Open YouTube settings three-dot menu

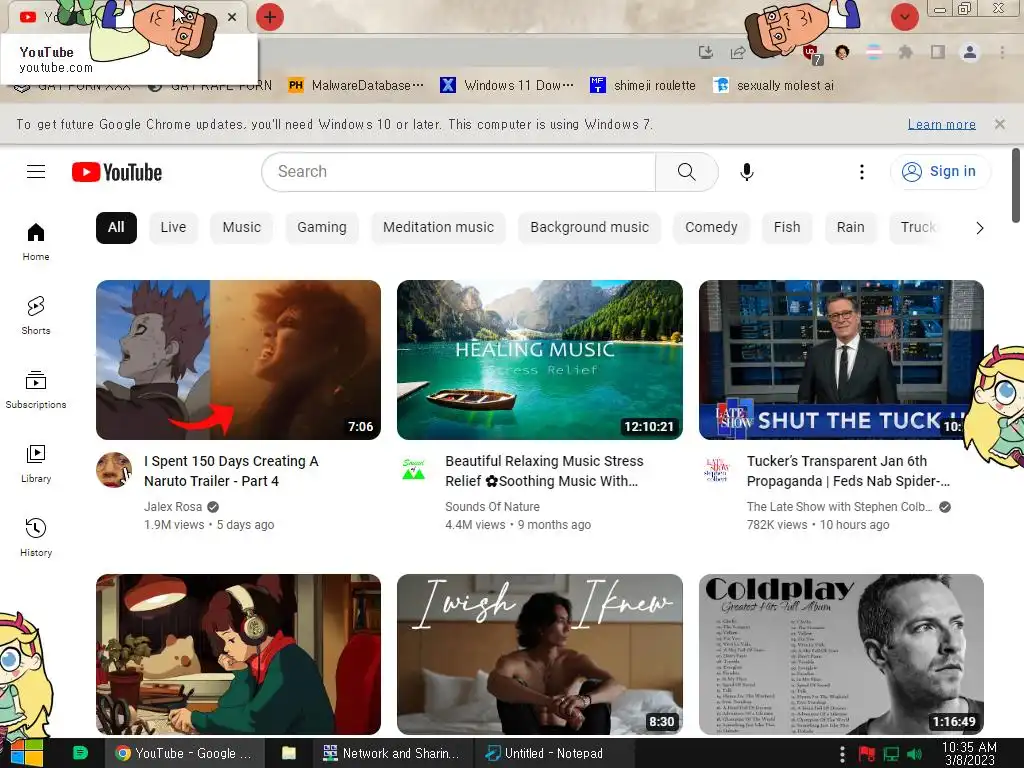tap(861, 172)
